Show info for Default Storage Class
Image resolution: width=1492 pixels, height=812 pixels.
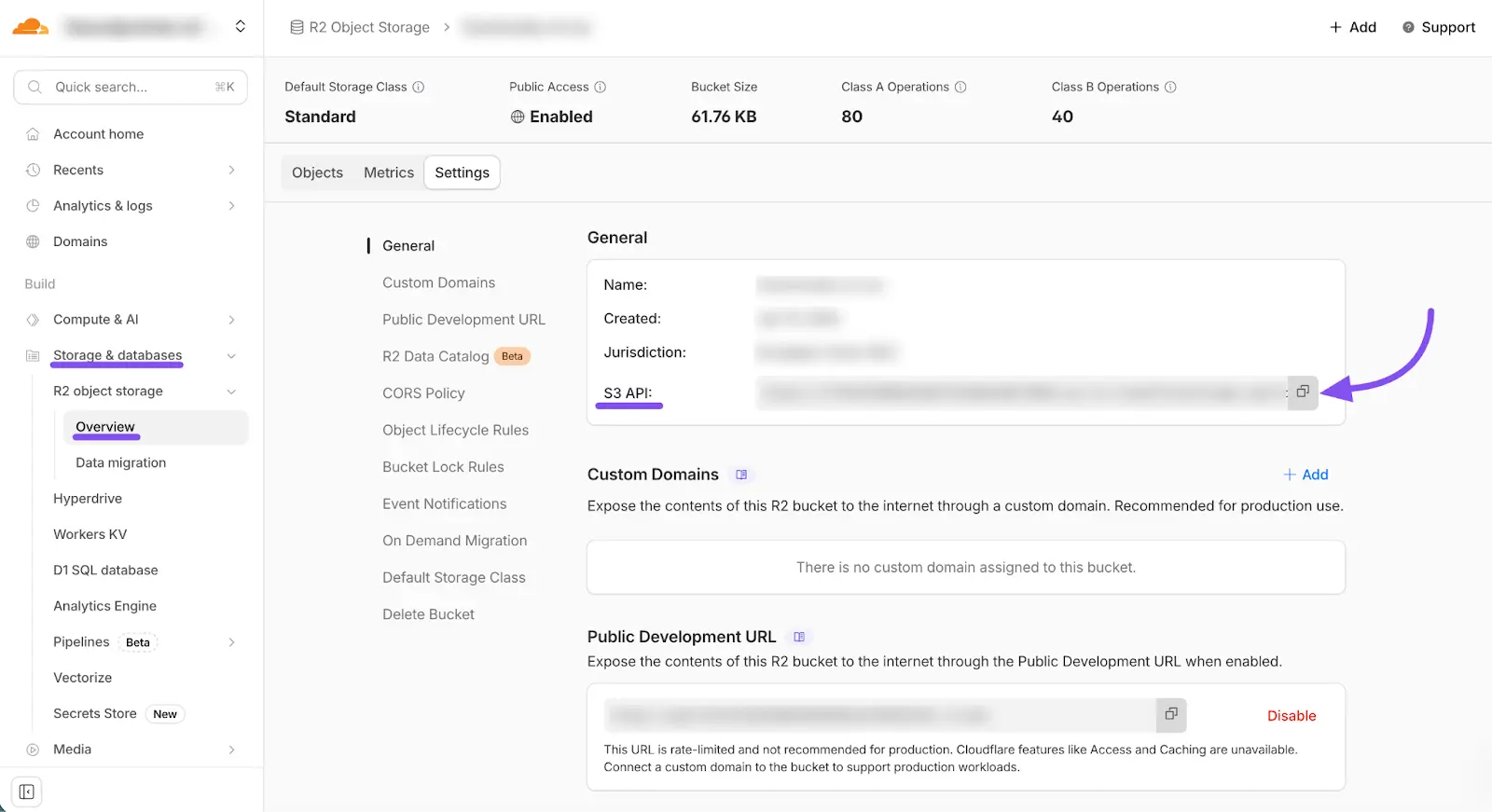click(419, 87)
